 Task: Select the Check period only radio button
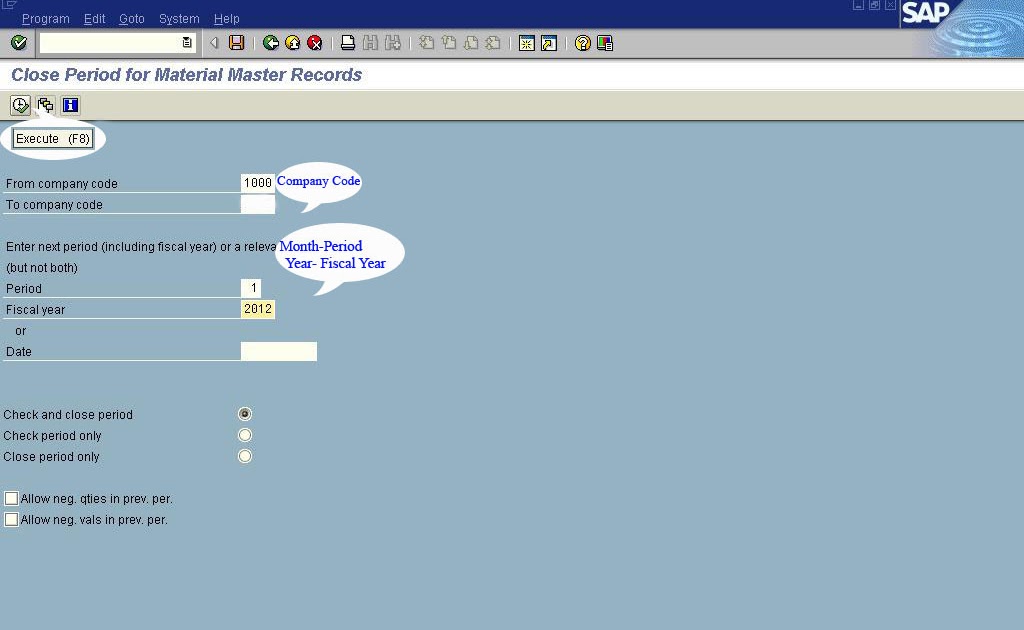point(245,435)
